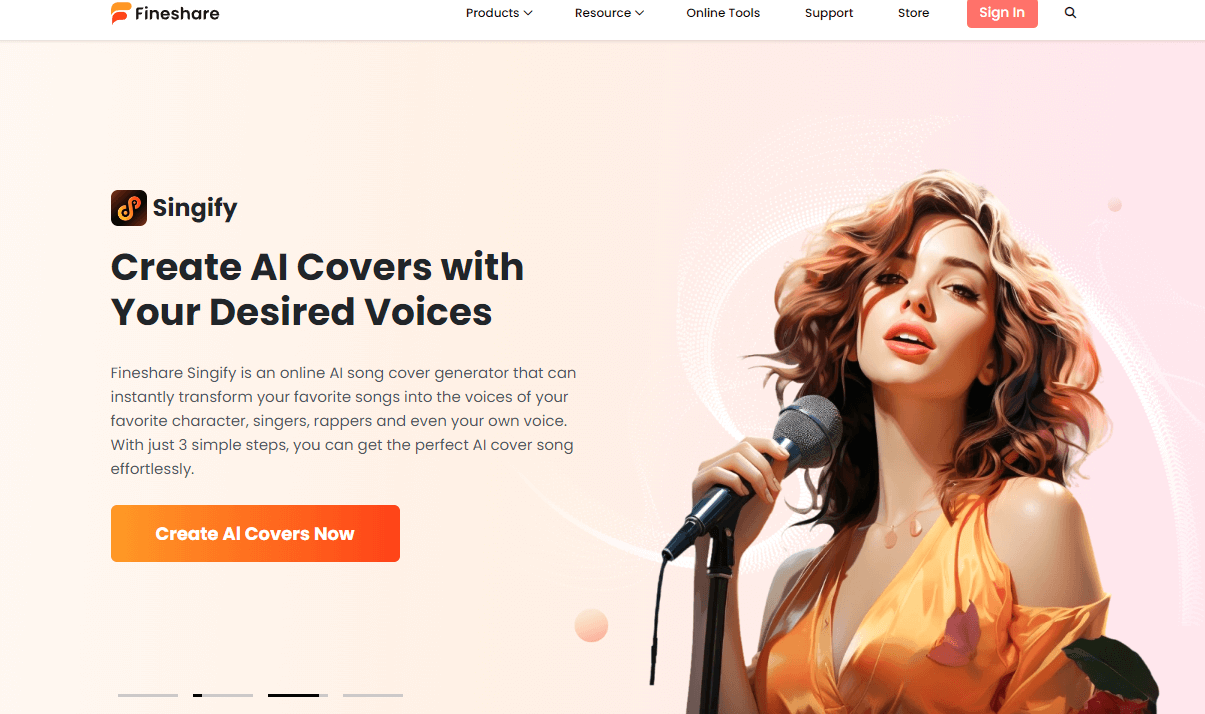Click the Singify product name text
The image size is (1205, 714).
point(195,208)
